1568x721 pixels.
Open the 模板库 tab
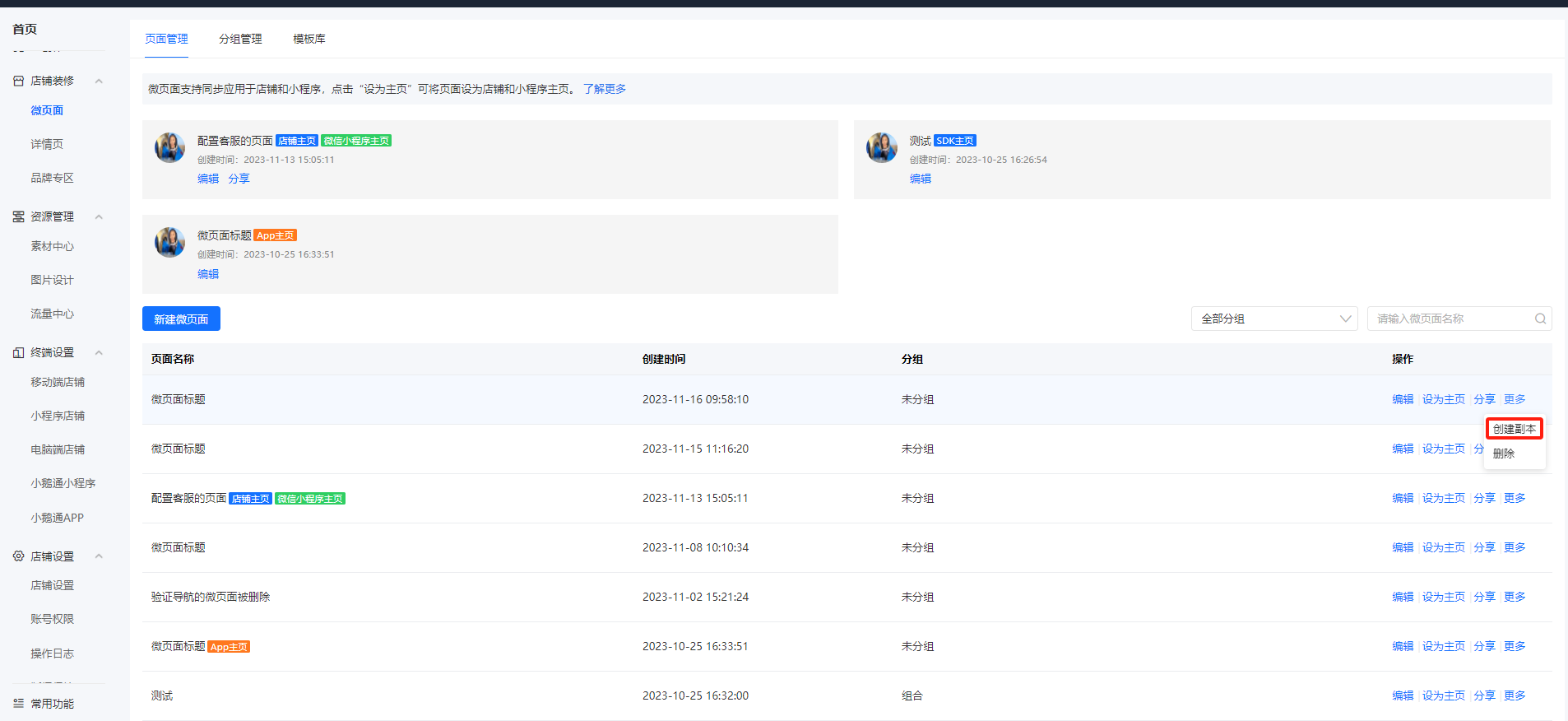click(x=309, y=39)
